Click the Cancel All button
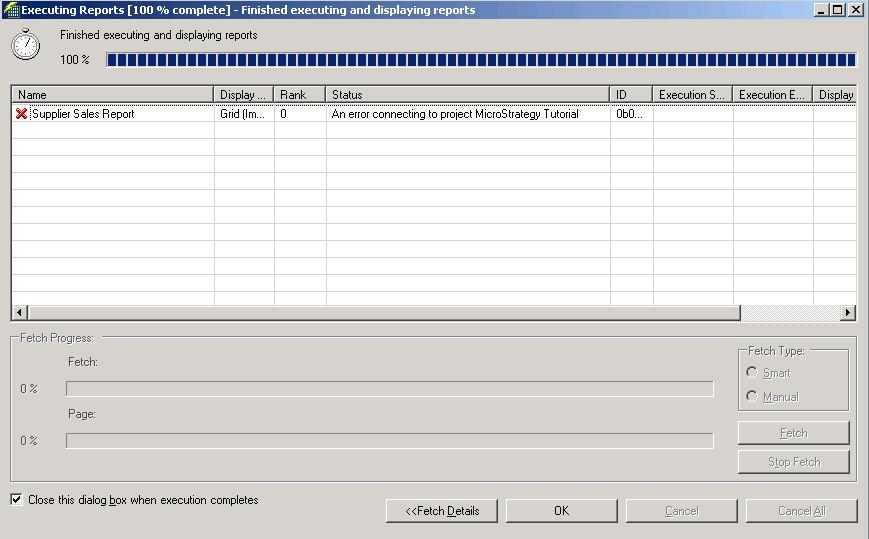Viewport: 869px width, 539px height. tap(801, 511)
